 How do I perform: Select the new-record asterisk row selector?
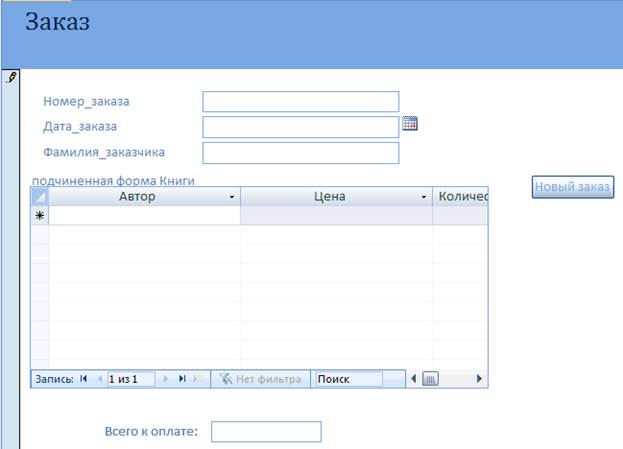pos(40,215)
